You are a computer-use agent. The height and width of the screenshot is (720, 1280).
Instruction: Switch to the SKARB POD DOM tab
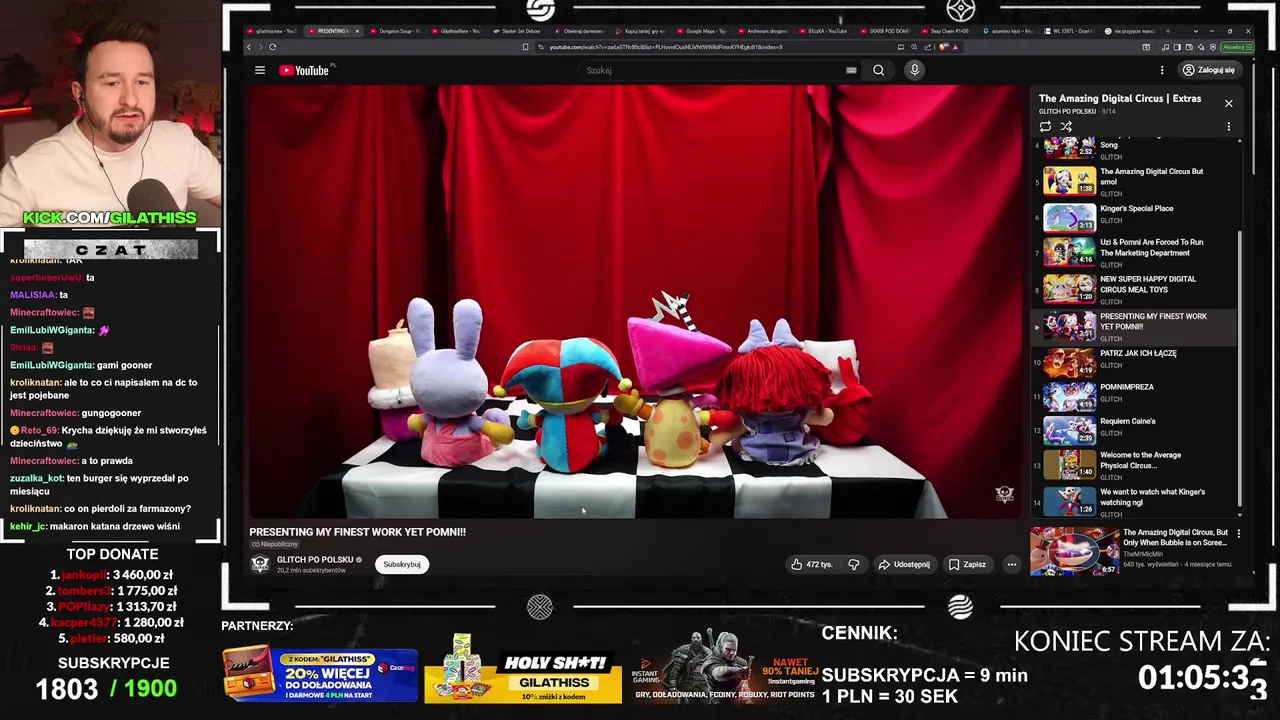coord(885,31)
